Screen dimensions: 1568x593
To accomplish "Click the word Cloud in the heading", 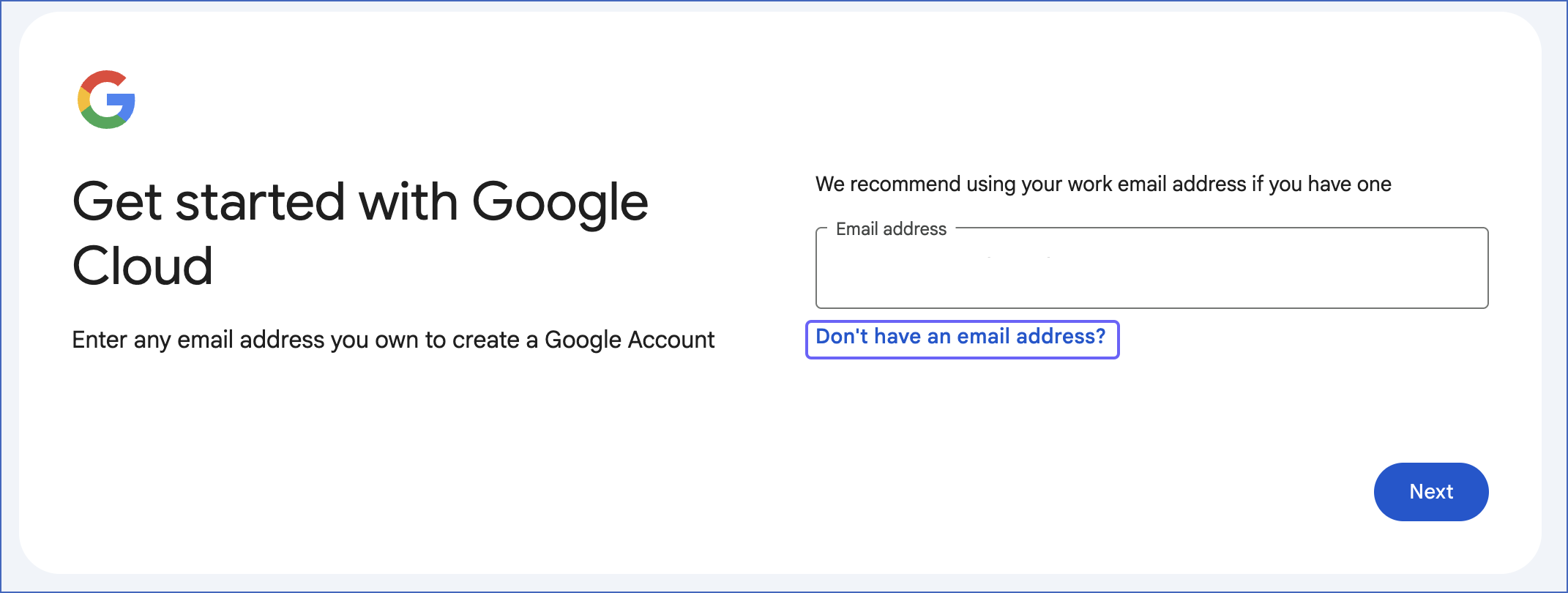I will point(143,266).
